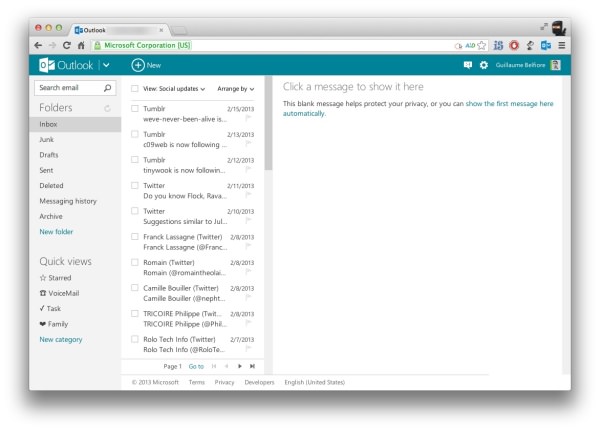Flag the Camille Bouiller message

coord(248,297)
